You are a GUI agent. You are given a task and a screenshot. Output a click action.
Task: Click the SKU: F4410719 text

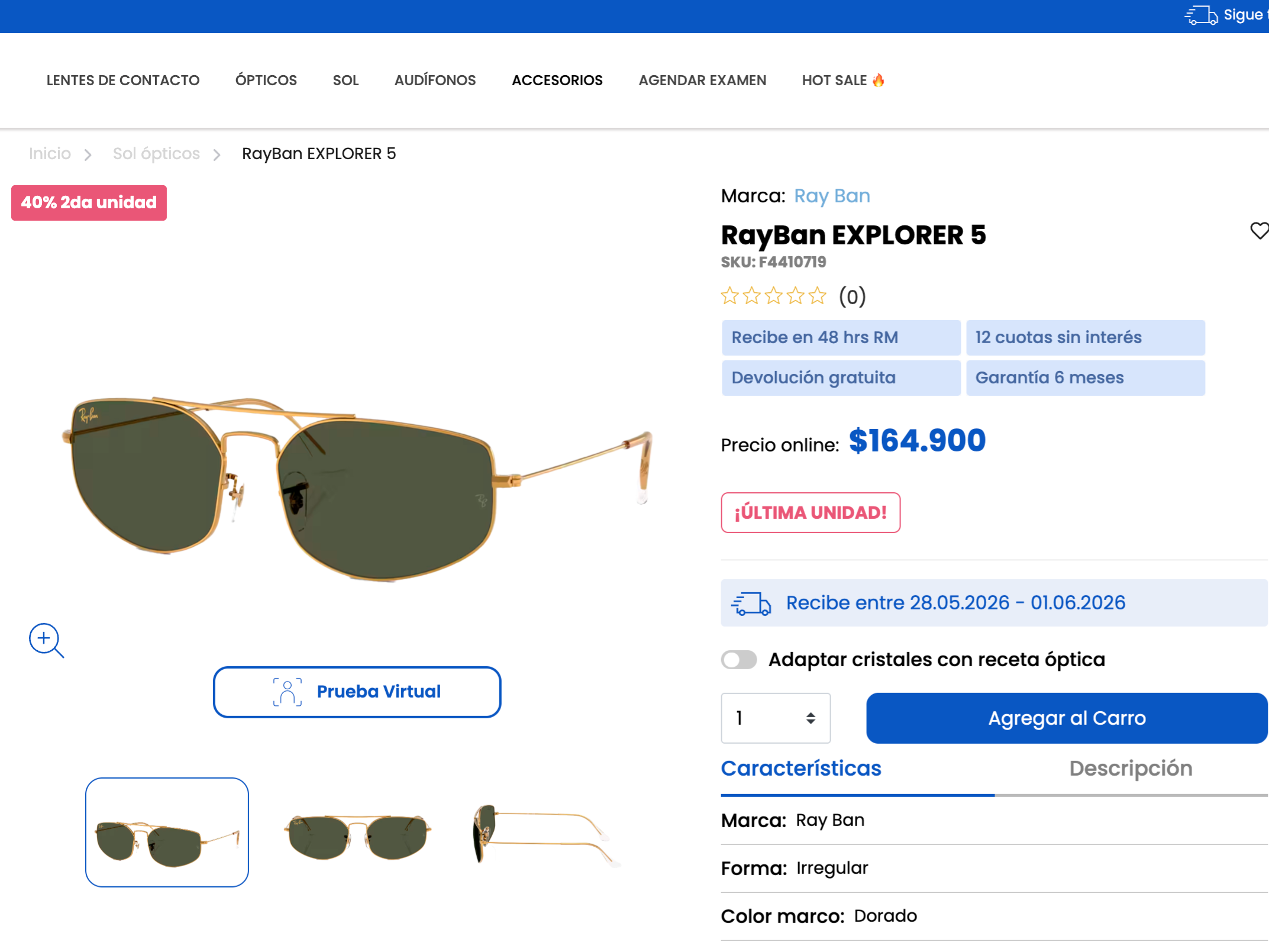coord(773,262)
